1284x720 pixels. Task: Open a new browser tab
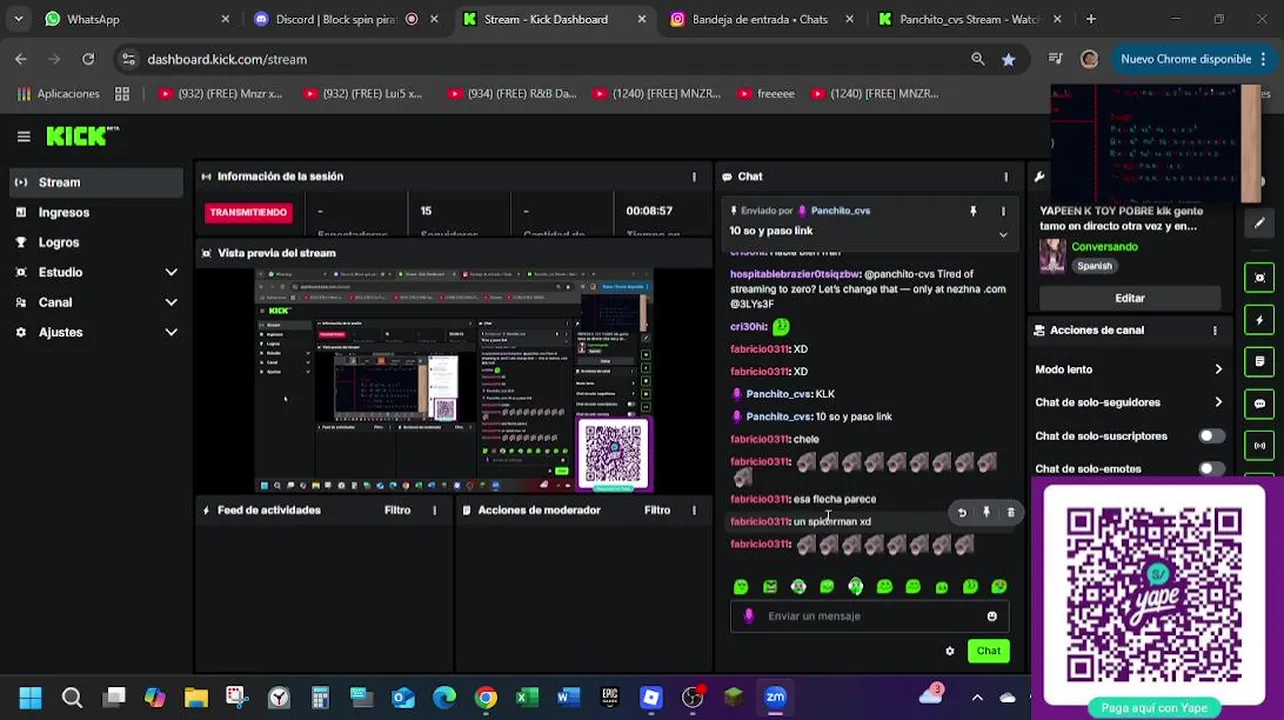click(1091, 19)
